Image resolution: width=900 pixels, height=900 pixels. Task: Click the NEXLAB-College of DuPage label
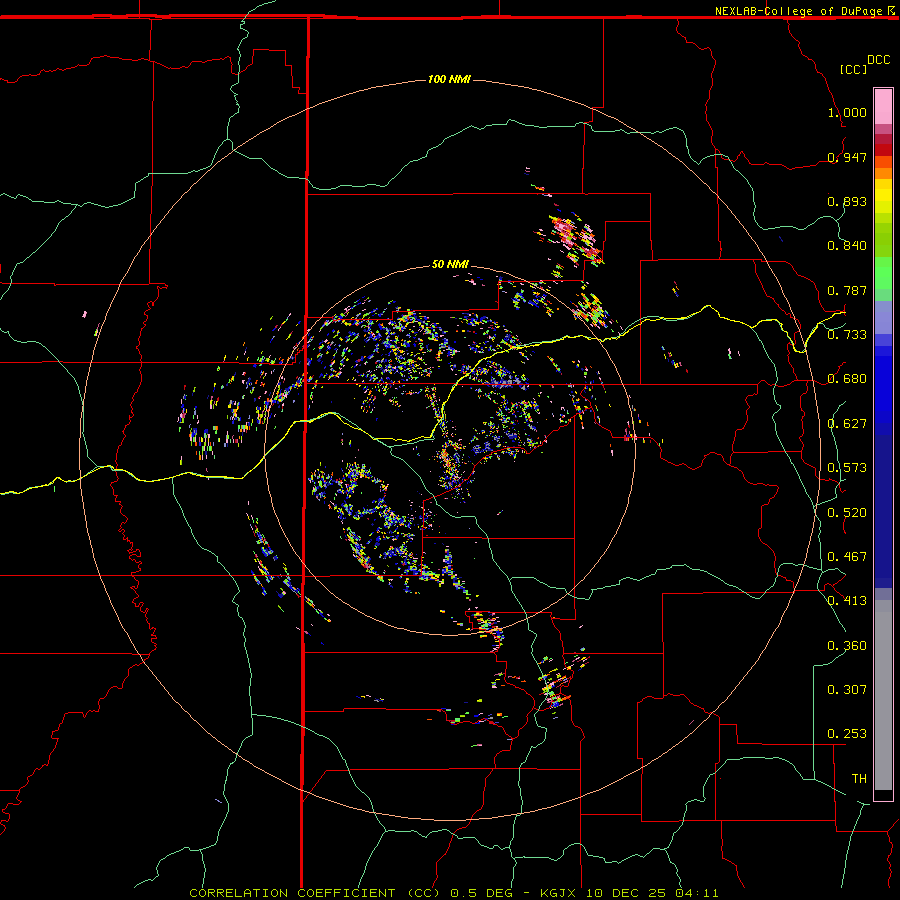click(798, 11)
